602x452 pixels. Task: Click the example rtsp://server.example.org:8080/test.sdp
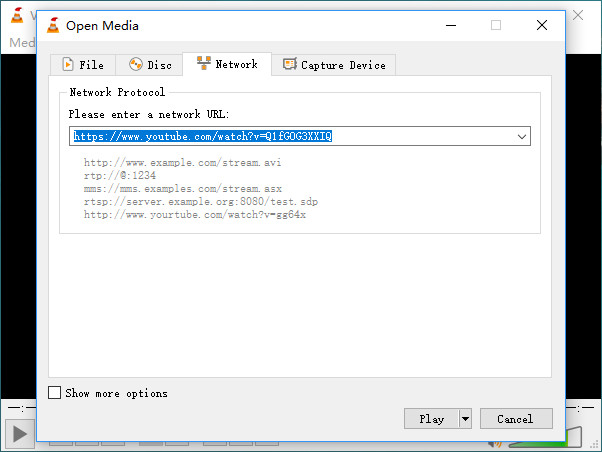[x=201, y=202]
